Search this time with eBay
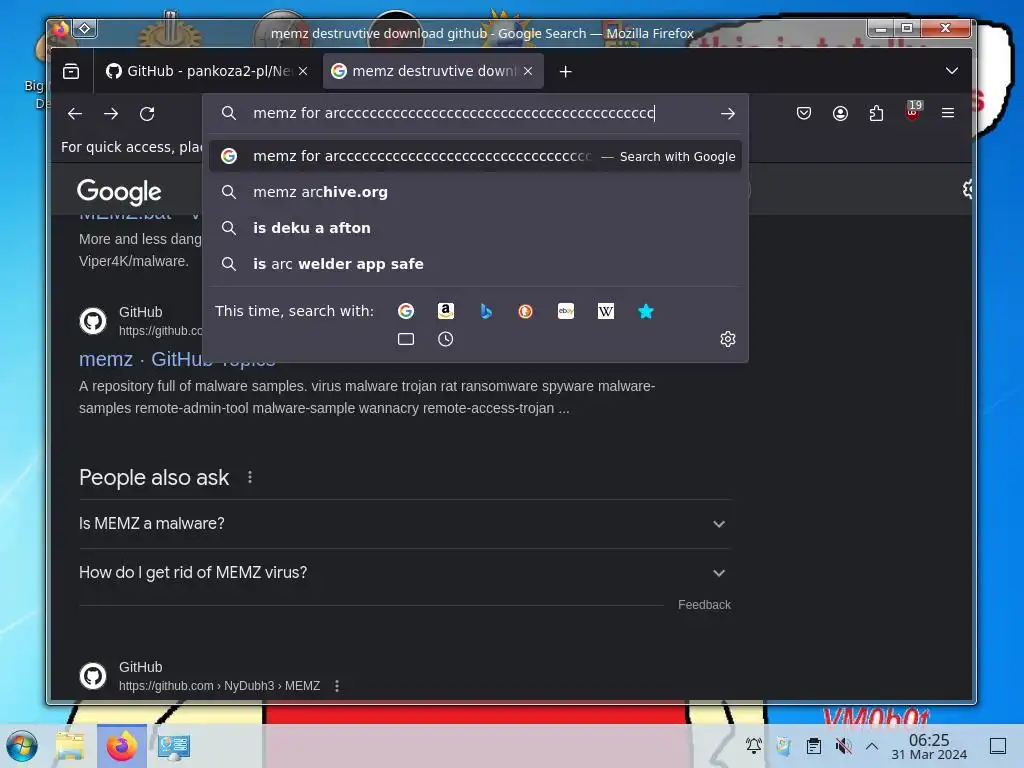1024x768 pixels. (x=566, y=311)
